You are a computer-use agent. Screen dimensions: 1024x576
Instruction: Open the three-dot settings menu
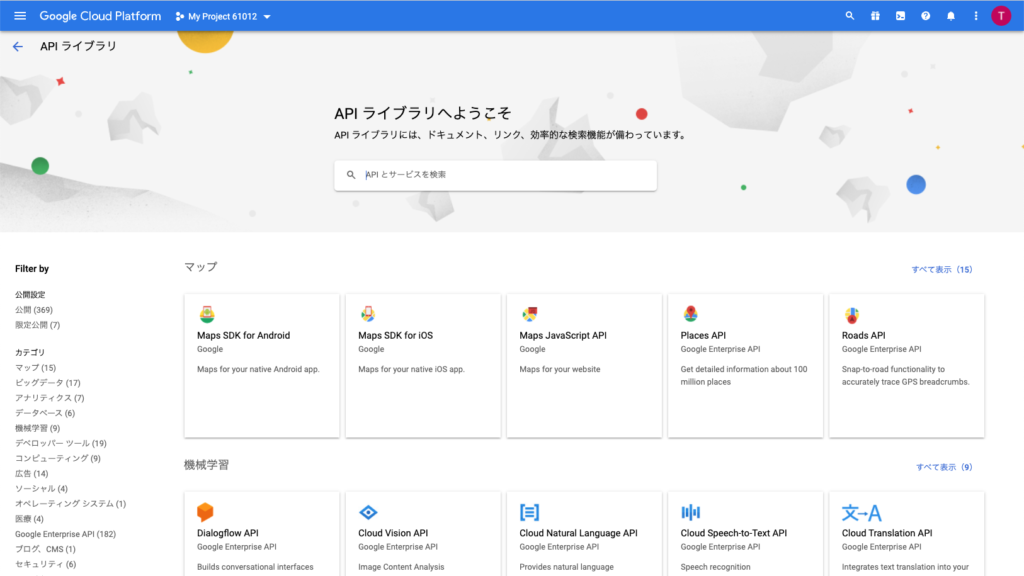click(x=976, y=16)
